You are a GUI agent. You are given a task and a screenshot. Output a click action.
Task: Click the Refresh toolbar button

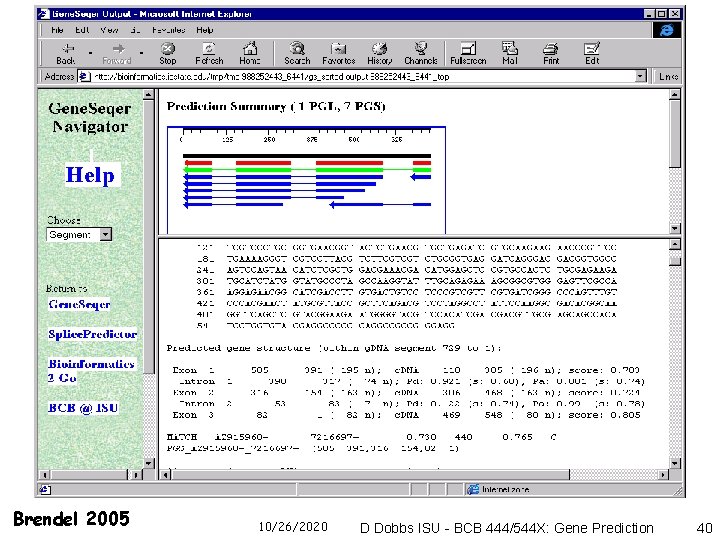click(209, 54)
